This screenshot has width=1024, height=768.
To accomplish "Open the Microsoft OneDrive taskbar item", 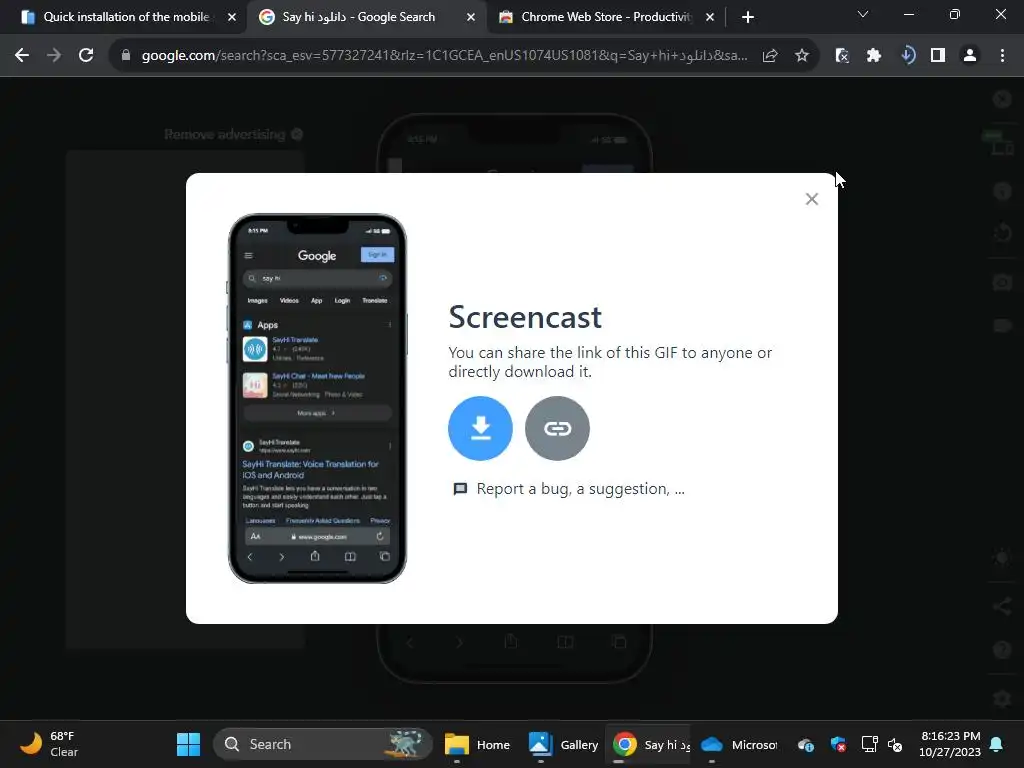I will pos(739,744).
